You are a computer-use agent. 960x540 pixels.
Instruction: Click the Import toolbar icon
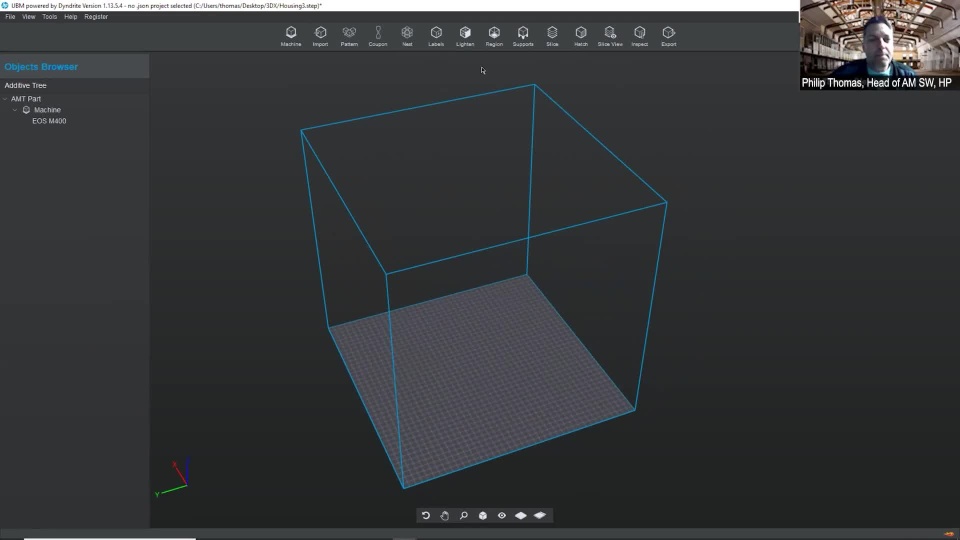point(320,36)
